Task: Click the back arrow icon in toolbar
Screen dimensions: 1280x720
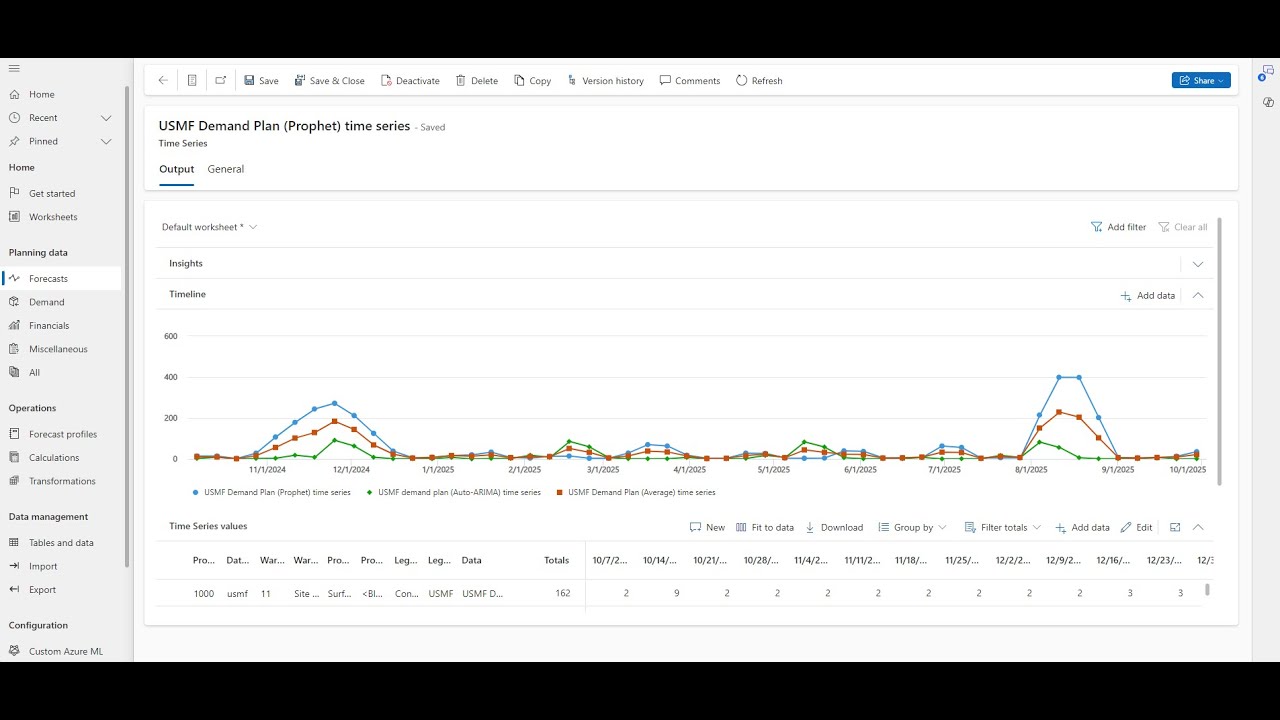Action: tap(163, 81)
